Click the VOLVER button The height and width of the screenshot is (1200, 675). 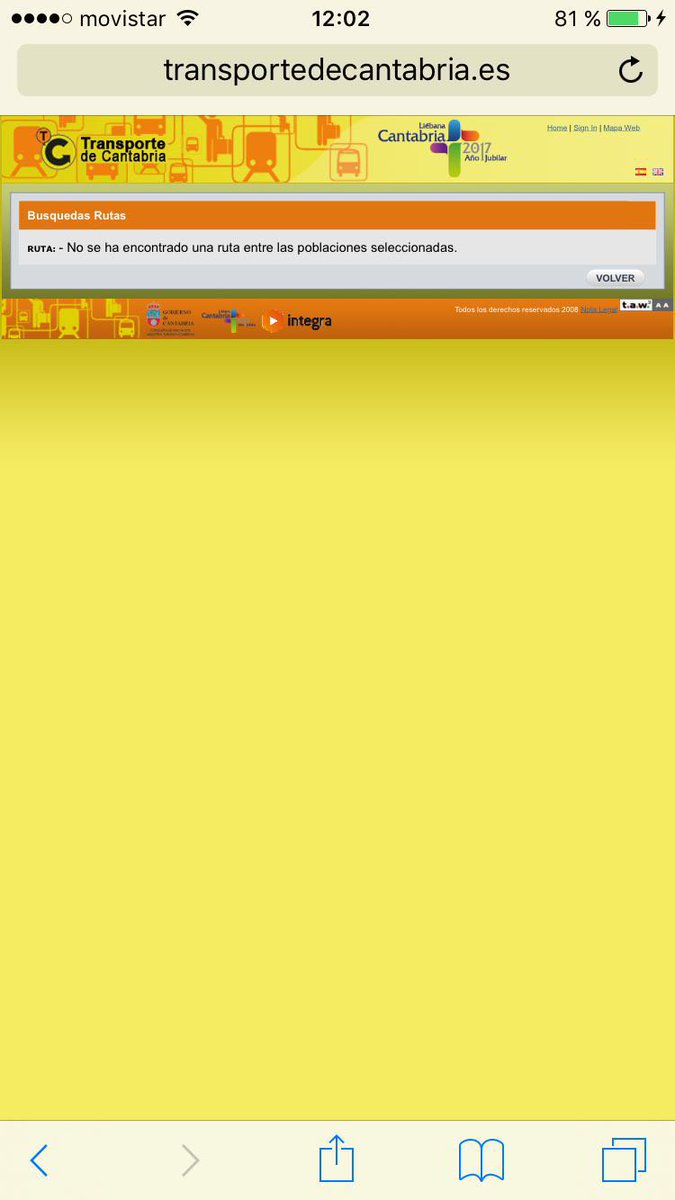coord(615,278)
